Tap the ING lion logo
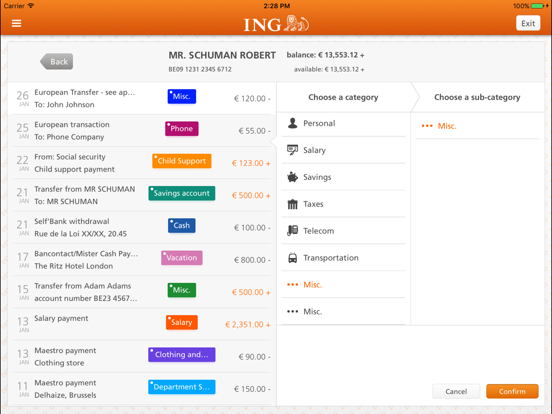This screenshot has height=414, width=552. click(x=276, y=24)
